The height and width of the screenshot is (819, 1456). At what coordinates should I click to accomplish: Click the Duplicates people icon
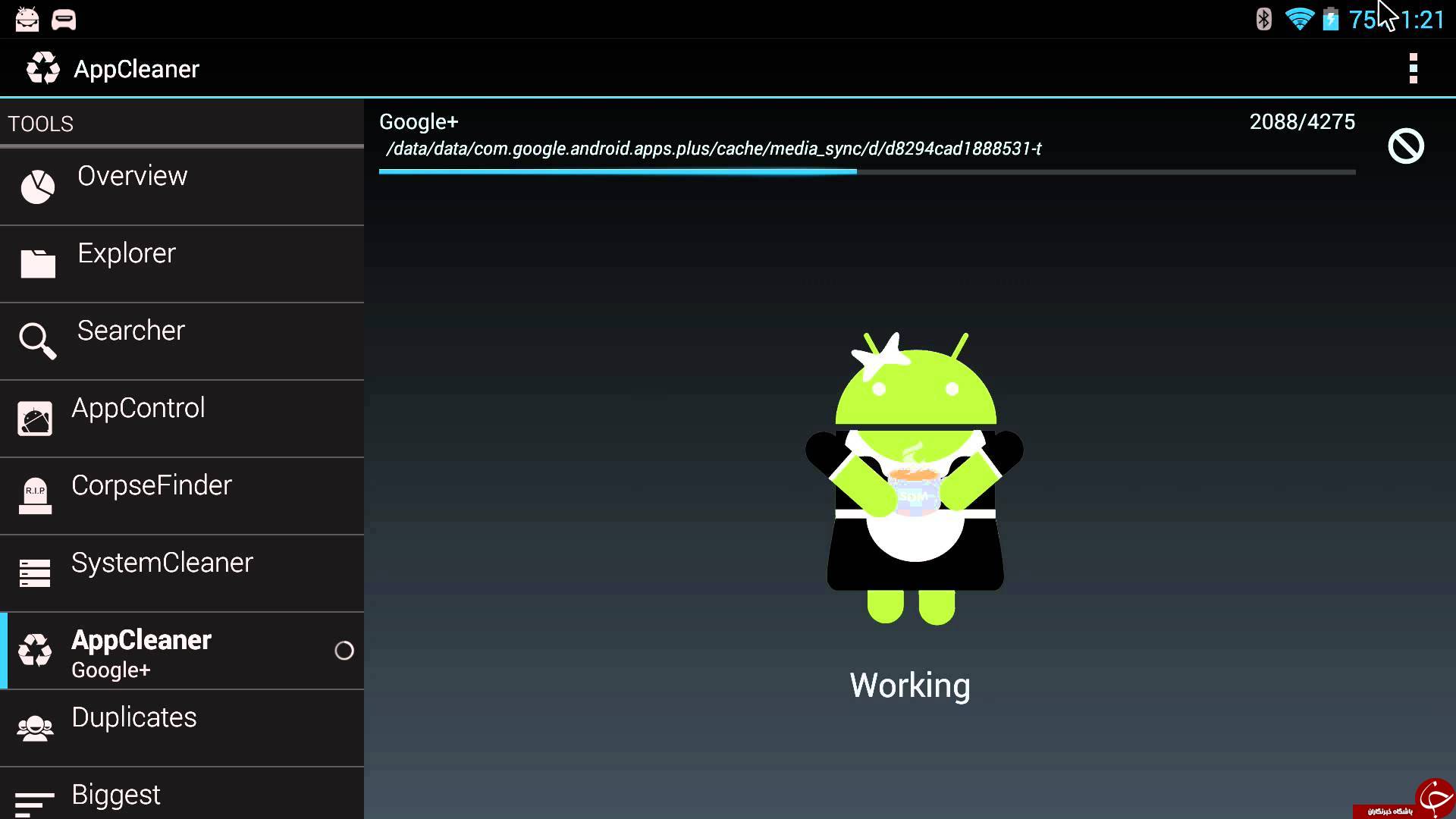point(35,728)
